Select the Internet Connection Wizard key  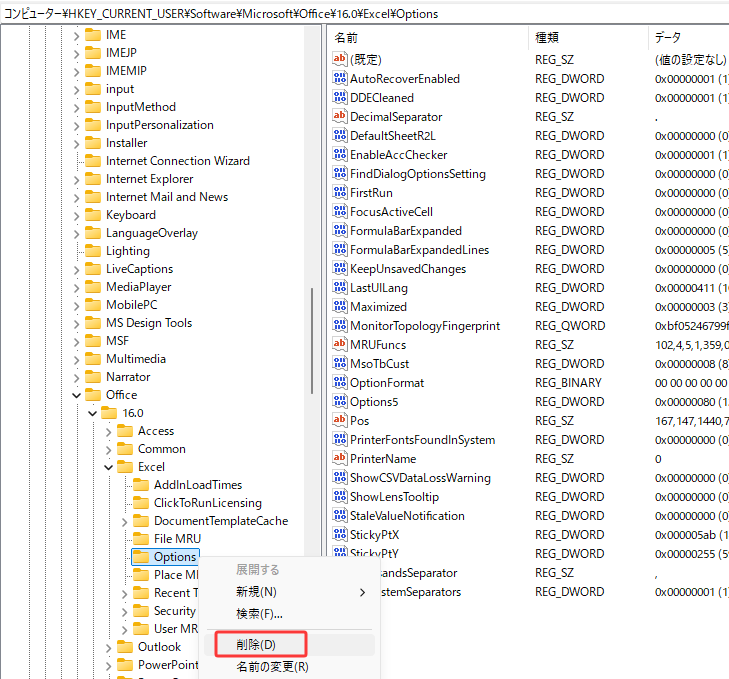(178, 161)
